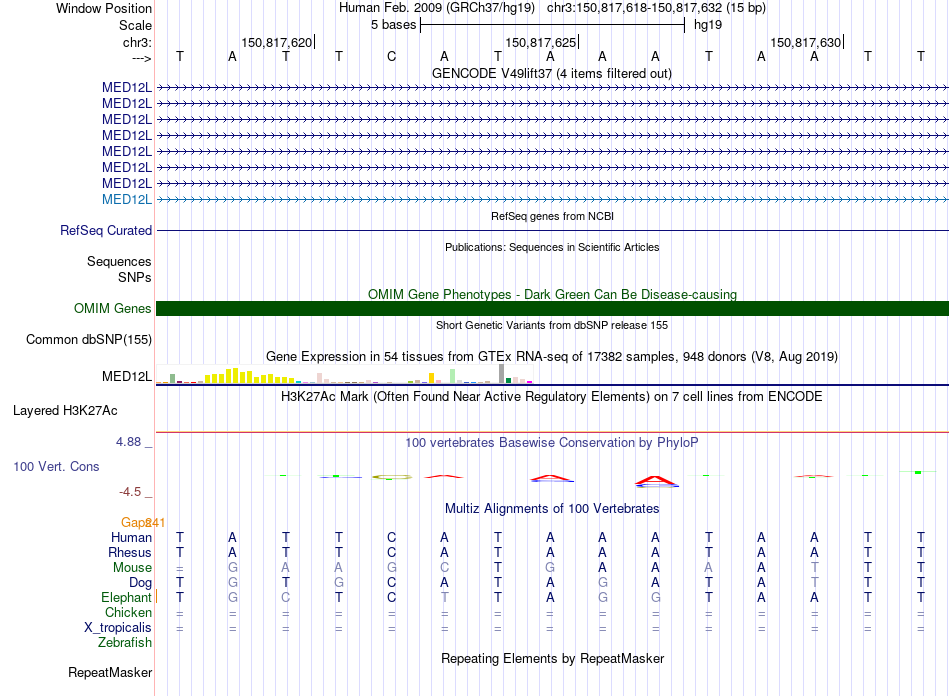Click the X_tropicalis alignment row label
The height and width of the screenshot is (696, 950).
click(x=118, y=628)
